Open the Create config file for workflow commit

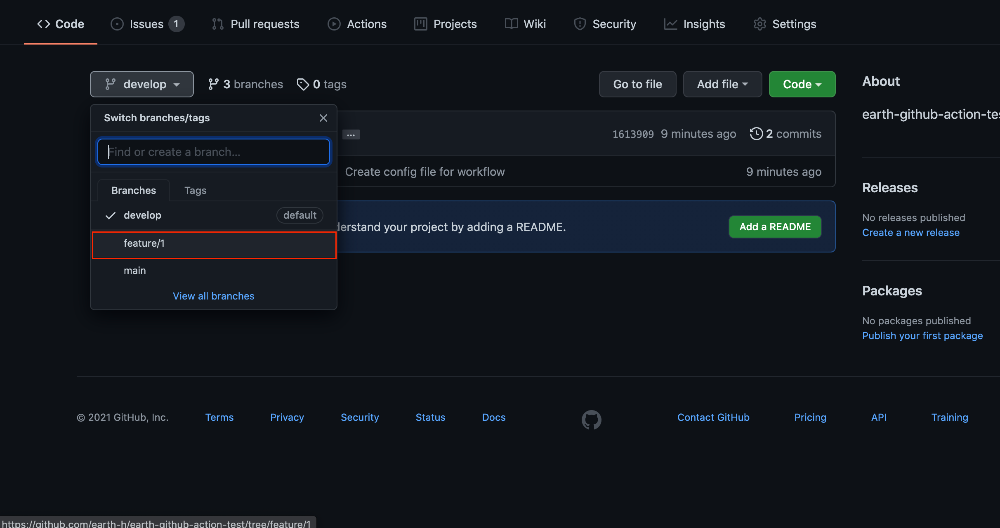click(x=425, y=172)
